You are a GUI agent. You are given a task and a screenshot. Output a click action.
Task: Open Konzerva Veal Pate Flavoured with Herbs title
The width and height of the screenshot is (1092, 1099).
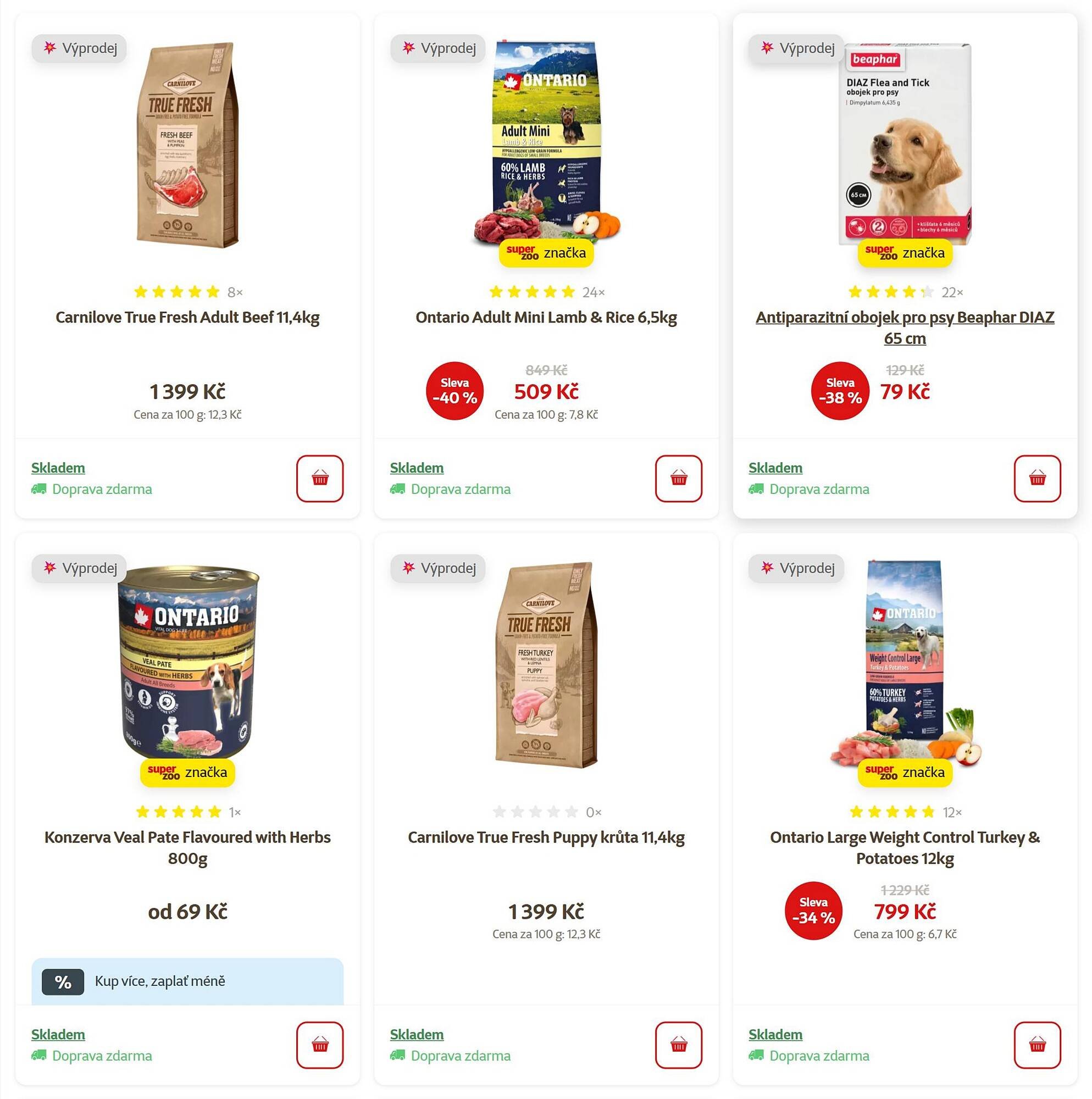coord(187,847)
